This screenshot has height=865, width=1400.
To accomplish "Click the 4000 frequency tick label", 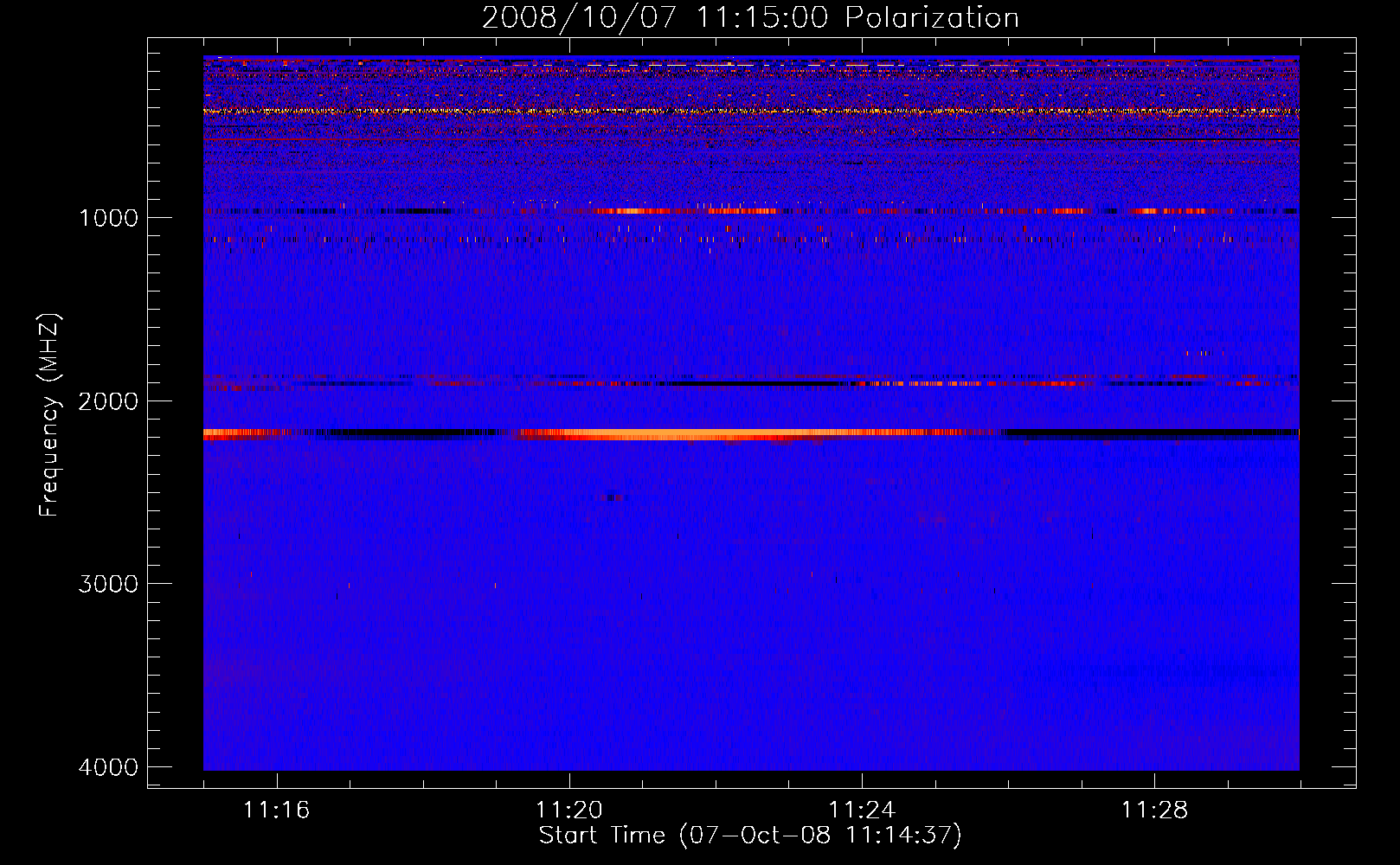I will click(108, 767).
